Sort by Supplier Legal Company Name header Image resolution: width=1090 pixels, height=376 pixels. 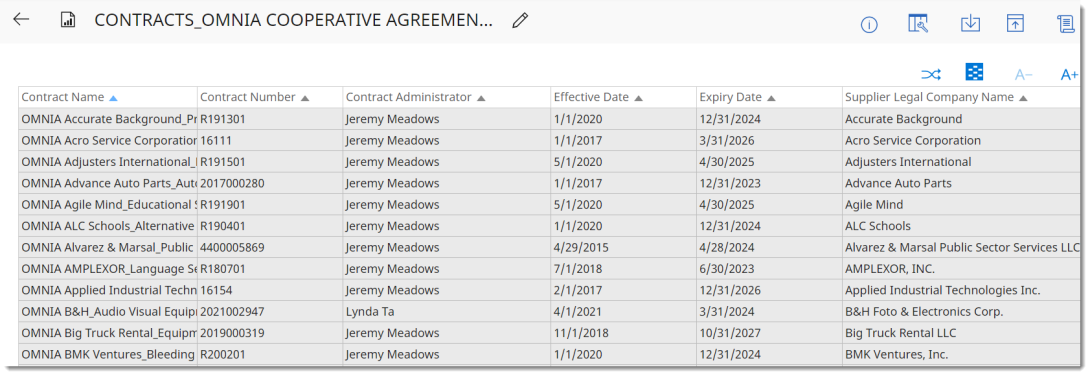[x=936, y=97]
